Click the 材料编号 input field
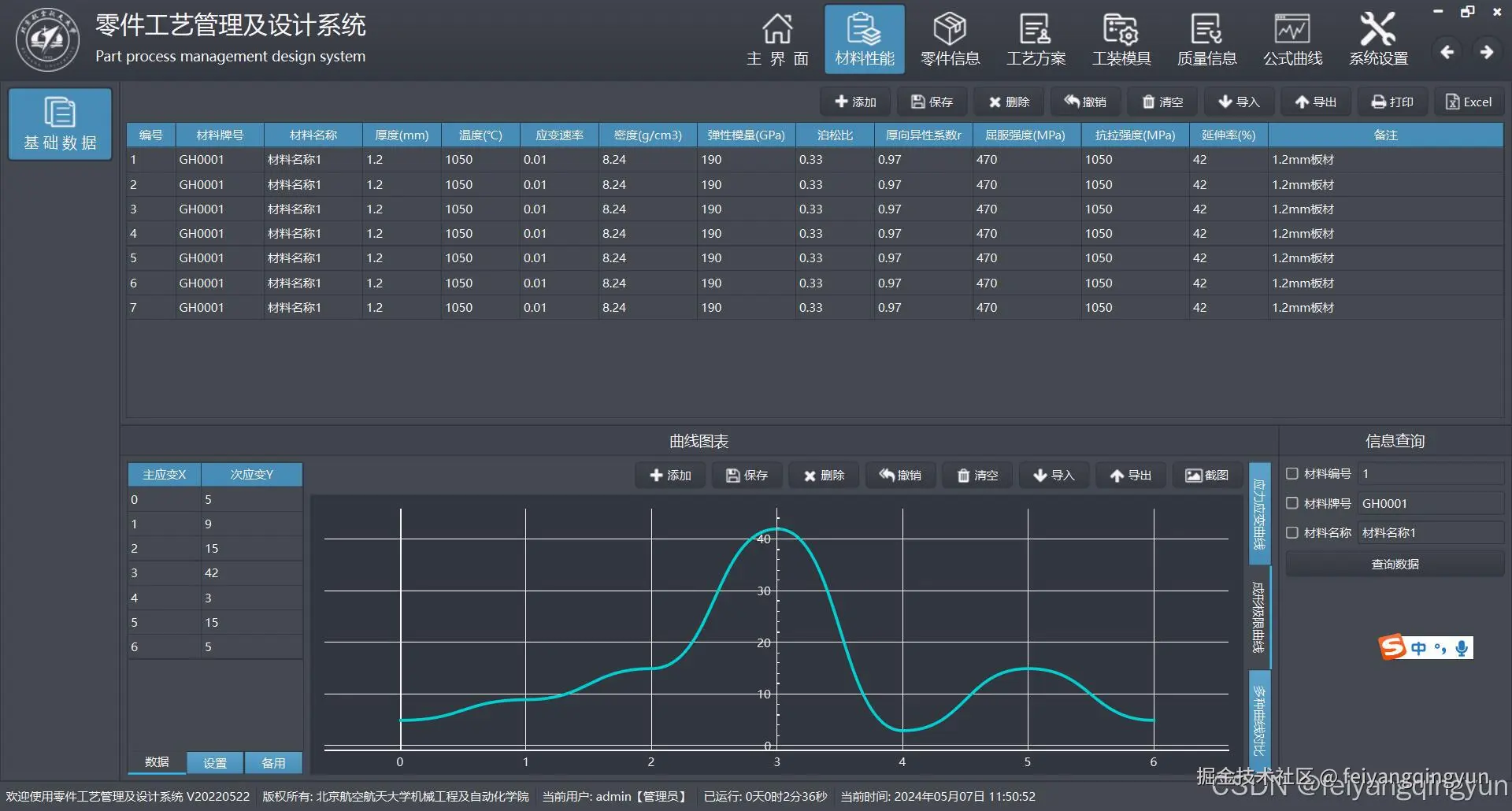 pyautogui.click(x=1431, y=473)
